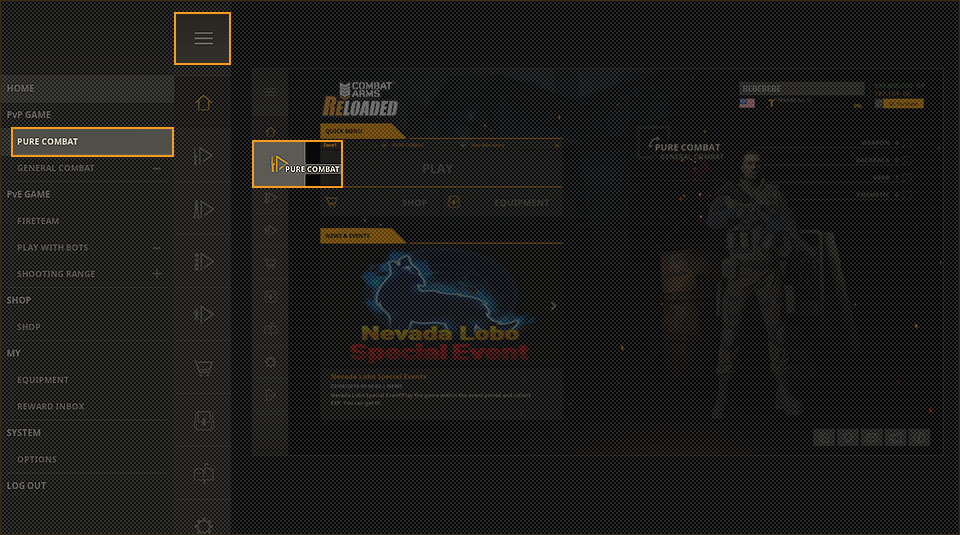Click the PvE GAME section heading
Image resolution: width=960 pixels, height=535 pixels.
point(28,194)
